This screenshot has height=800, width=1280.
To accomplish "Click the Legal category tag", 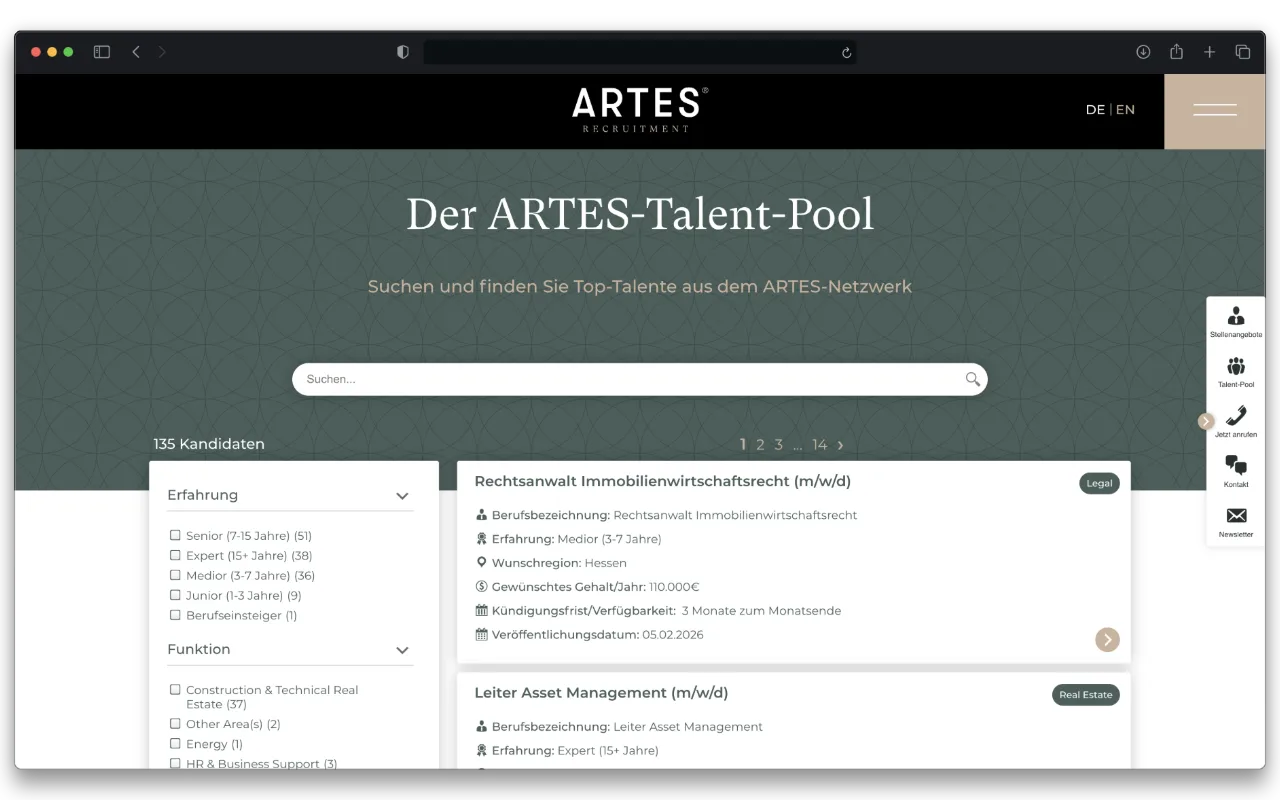I will tap(1099, 483).
